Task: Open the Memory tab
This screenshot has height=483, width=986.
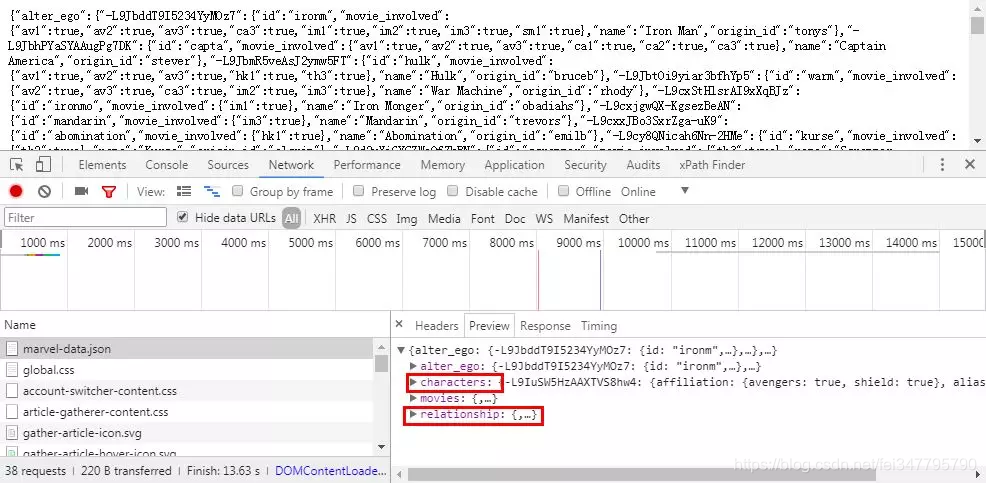Action: [x=442, y=165]
